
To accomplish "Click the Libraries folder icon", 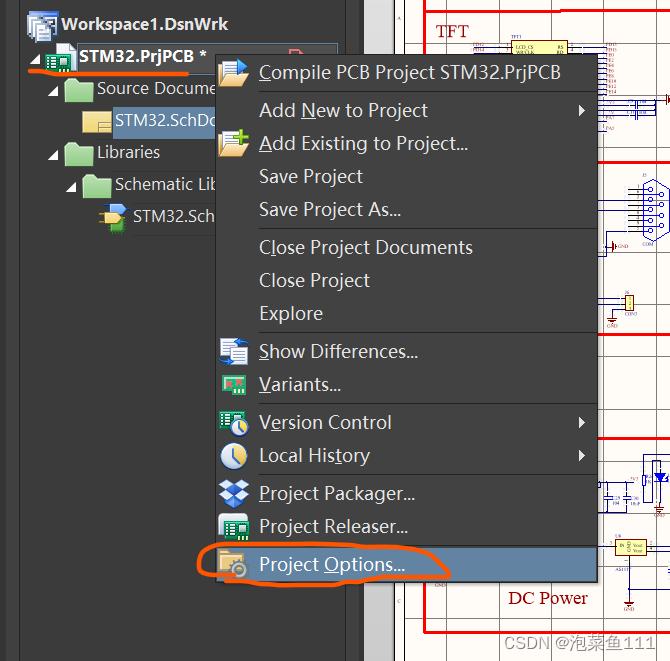I will click(x=79, y=154).
